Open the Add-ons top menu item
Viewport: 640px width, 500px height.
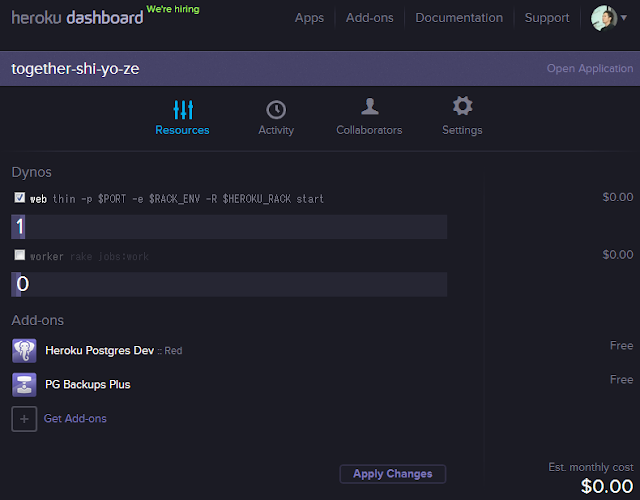click(370, 18)
